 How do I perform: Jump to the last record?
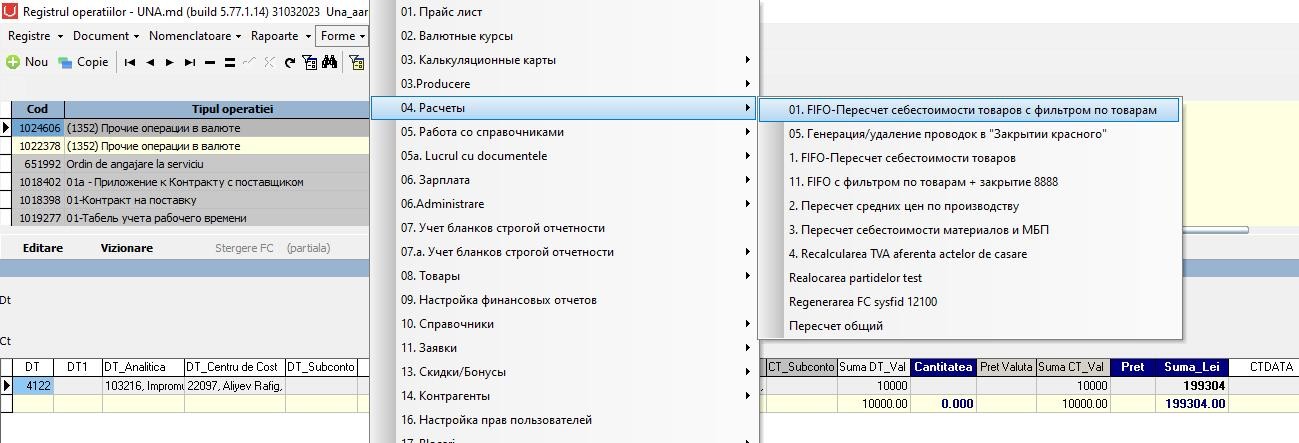click(190, 62)
